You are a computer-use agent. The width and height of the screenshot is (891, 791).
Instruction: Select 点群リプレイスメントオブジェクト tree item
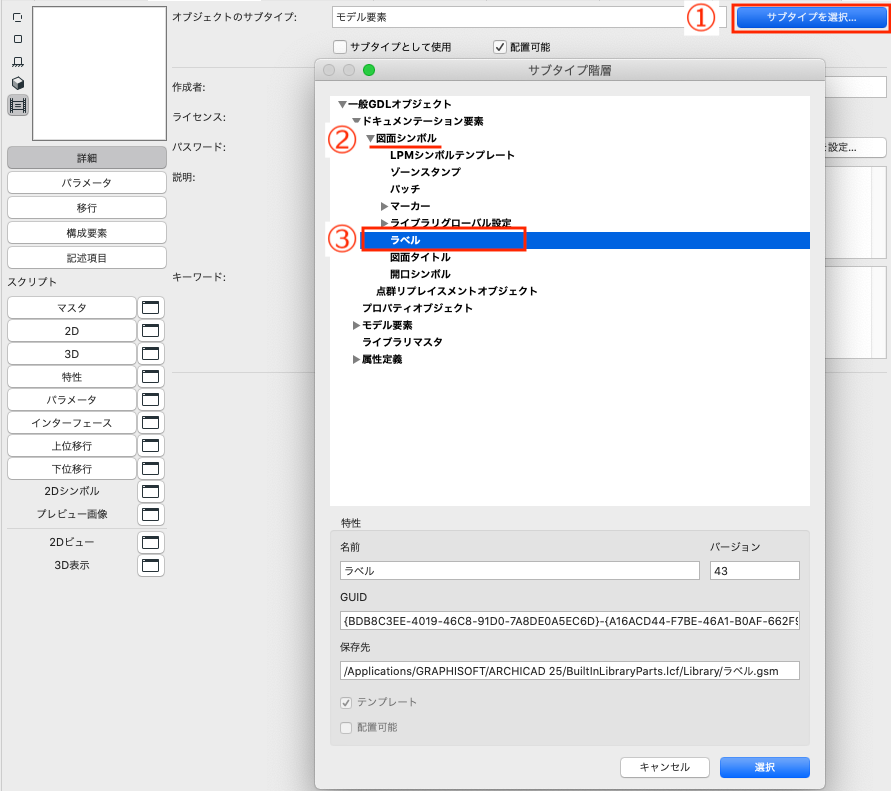click(457, 291)
